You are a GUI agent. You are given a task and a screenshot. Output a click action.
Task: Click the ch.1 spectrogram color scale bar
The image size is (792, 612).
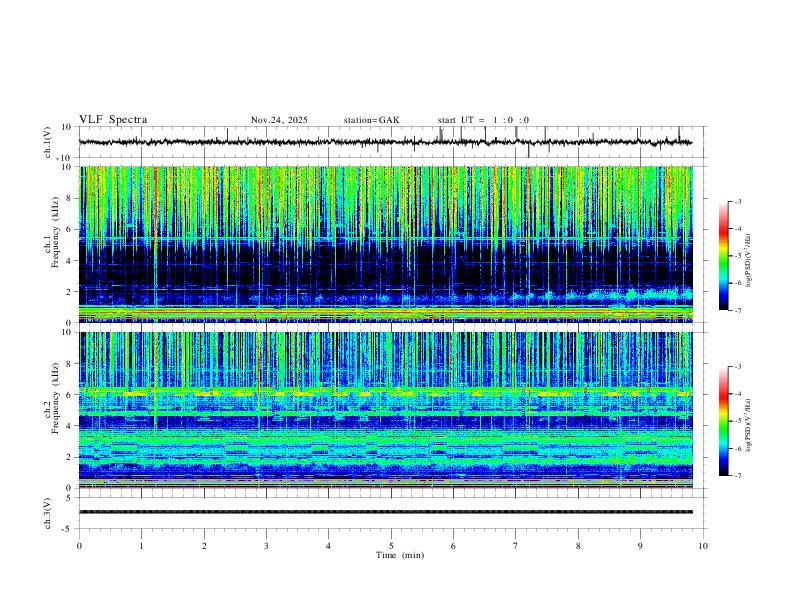pyautogui.click(x=723, y=256)
